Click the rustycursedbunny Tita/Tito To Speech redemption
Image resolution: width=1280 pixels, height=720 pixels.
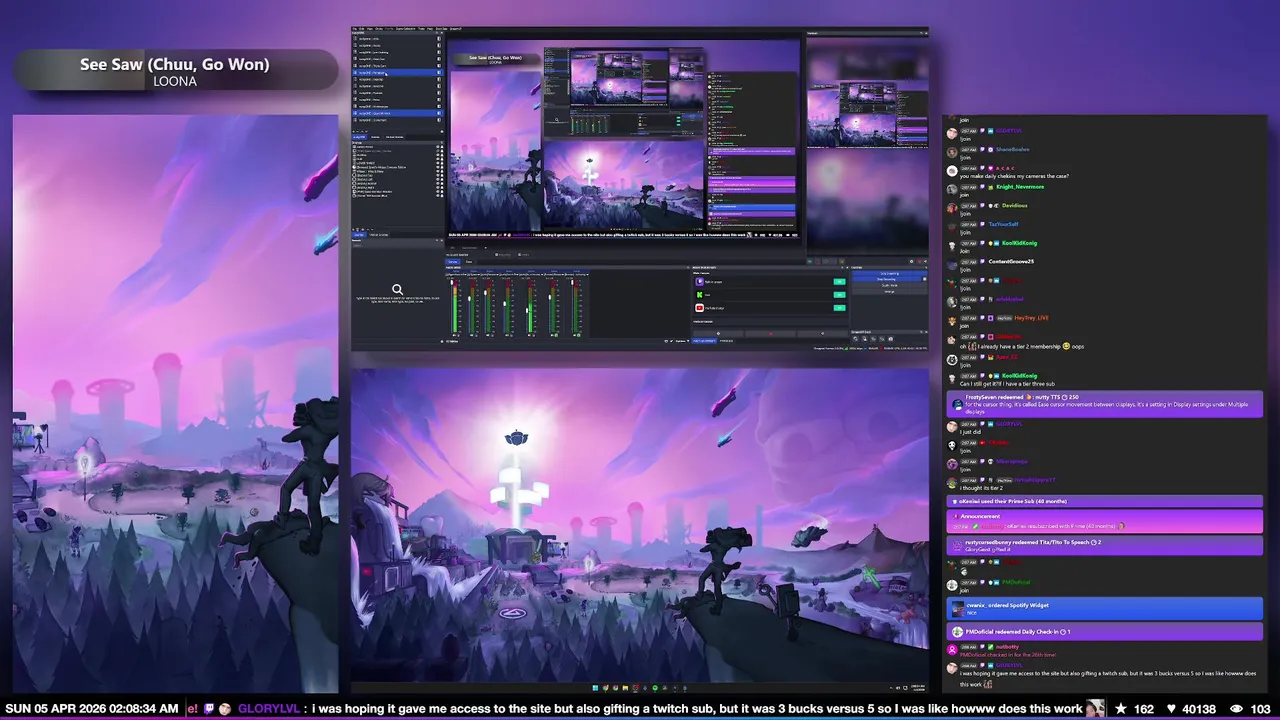pyautogui.click(x=1104, y=545)
